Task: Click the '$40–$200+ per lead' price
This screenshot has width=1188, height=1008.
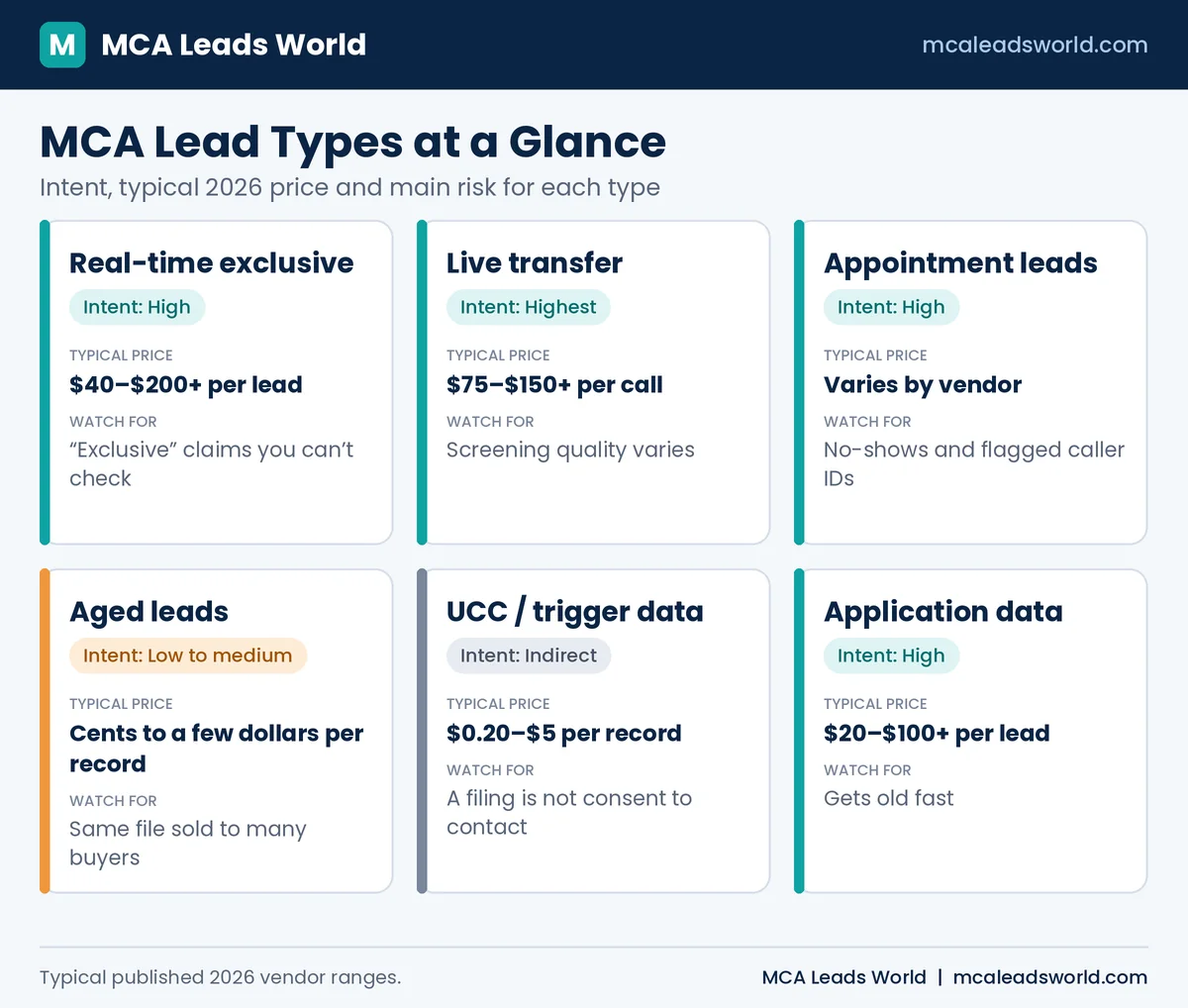Action: [x=186, y=384]
